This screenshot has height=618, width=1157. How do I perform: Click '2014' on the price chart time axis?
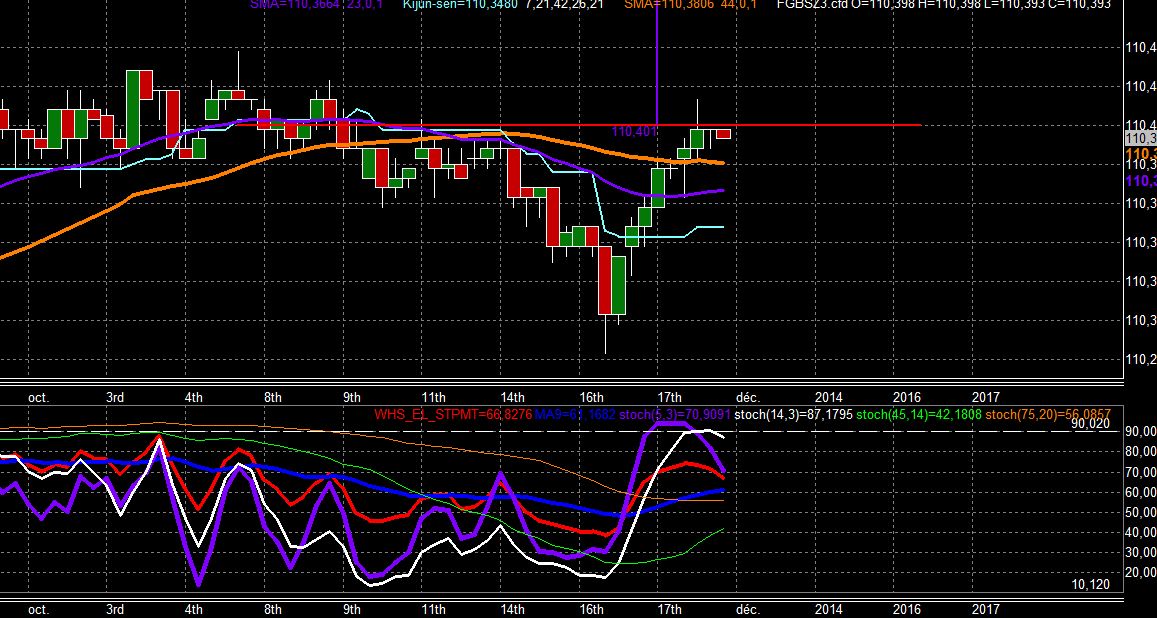(x=828, y=397)
